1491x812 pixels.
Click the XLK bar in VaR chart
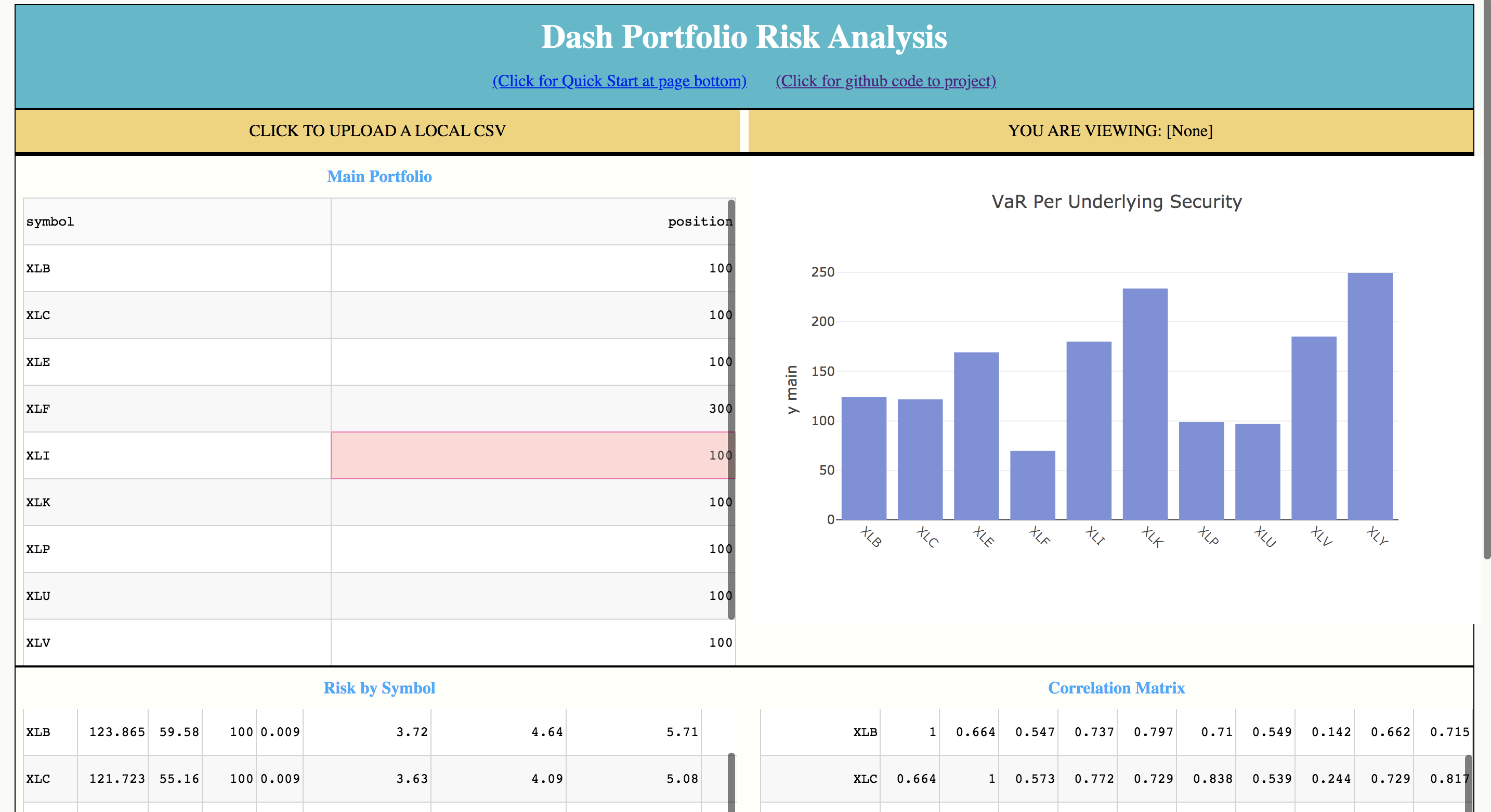1145,404
